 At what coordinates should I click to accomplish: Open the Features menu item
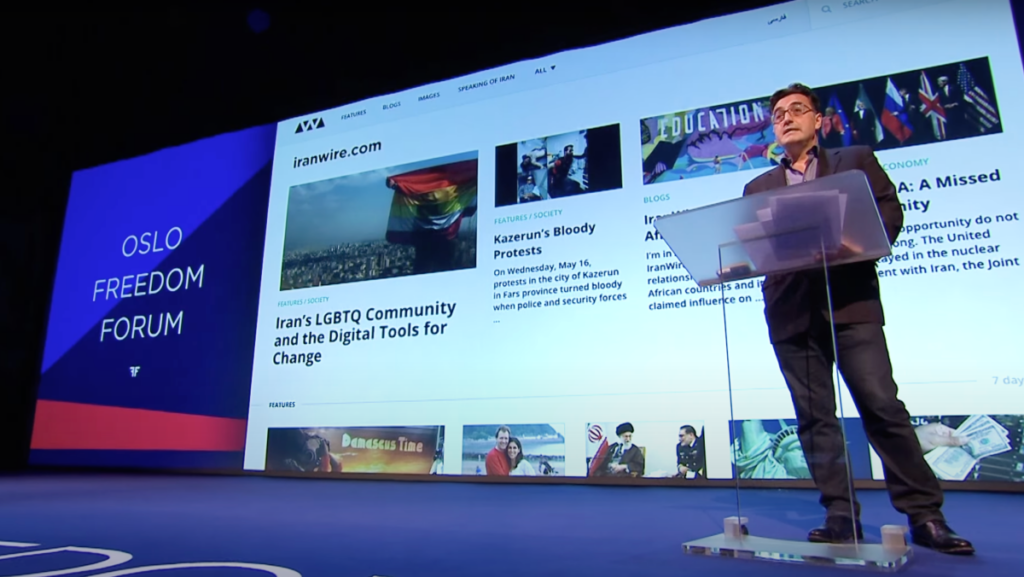[x=353, y=114]
